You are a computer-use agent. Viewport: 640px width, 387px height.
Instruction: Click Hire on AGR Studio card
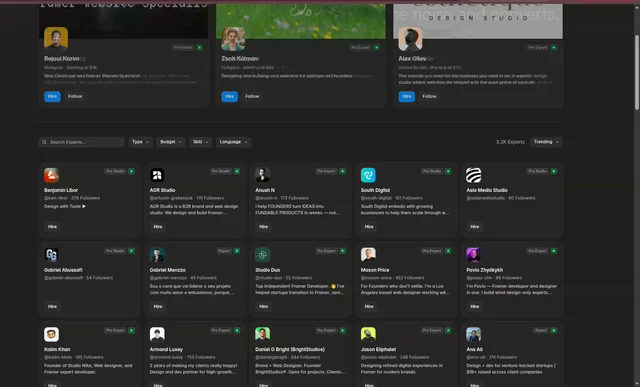pyautogui.click(x=158, y=227)
